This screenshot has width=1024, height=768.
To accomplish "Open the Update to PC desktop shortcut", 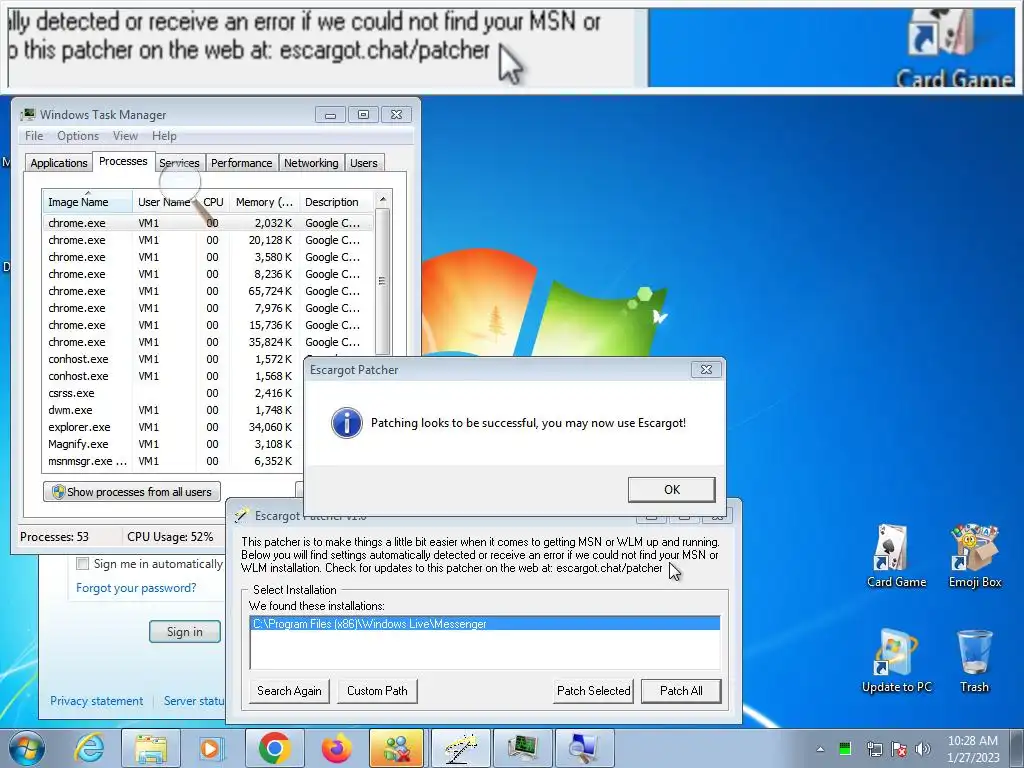I will [896, 661].
